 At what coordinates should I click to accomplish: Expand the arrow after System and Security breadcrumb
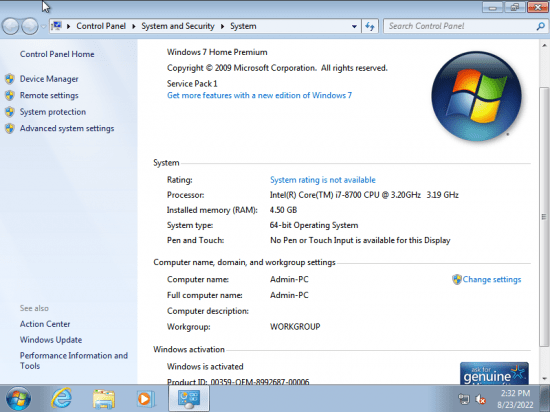[222, 26]
